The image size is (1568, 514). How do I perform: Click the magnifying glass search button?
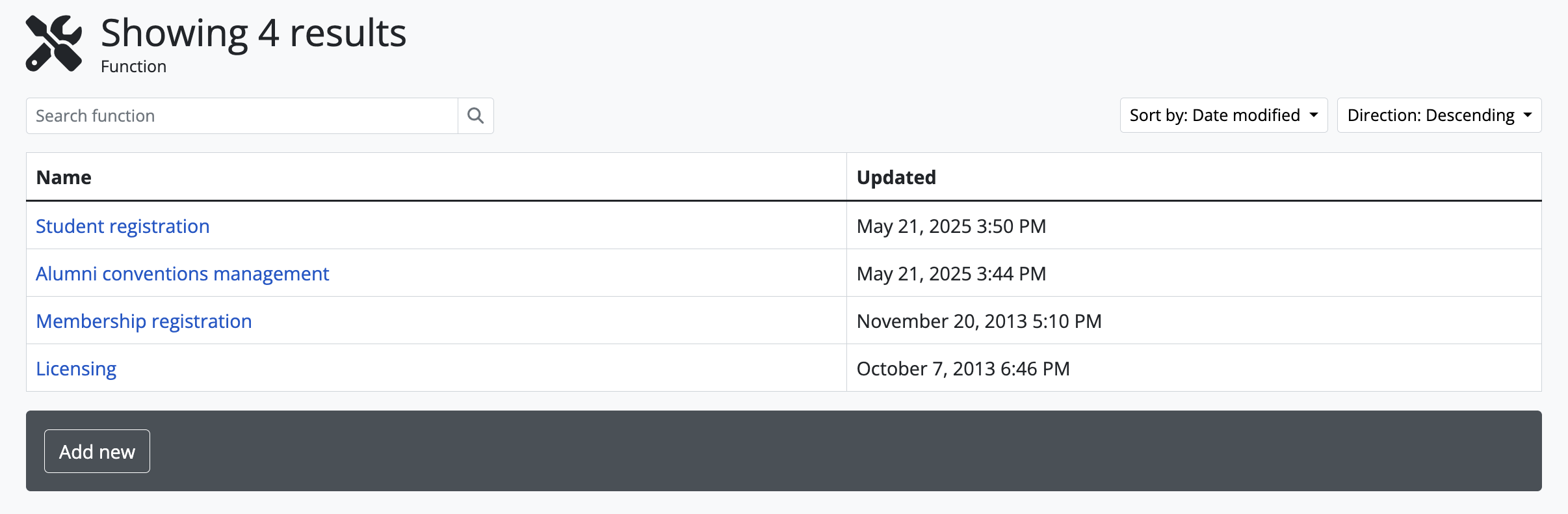tap(476, 116)
